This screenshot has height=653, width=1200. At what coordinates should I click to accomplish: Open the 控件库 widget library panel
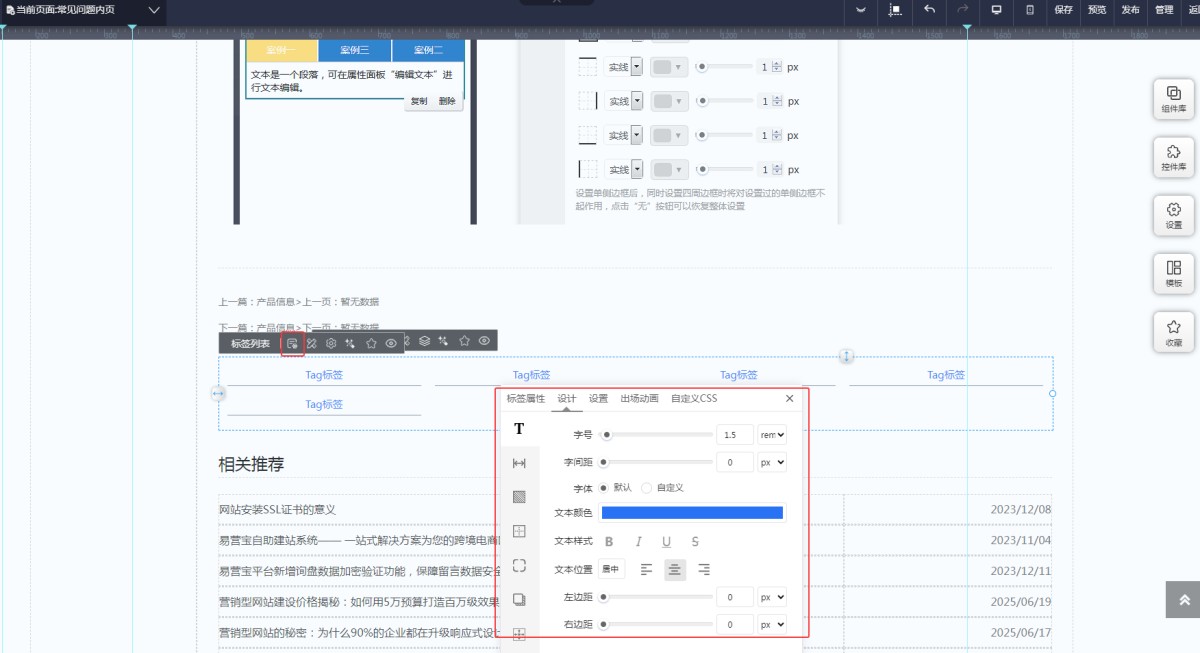[x=1174, y=157]
